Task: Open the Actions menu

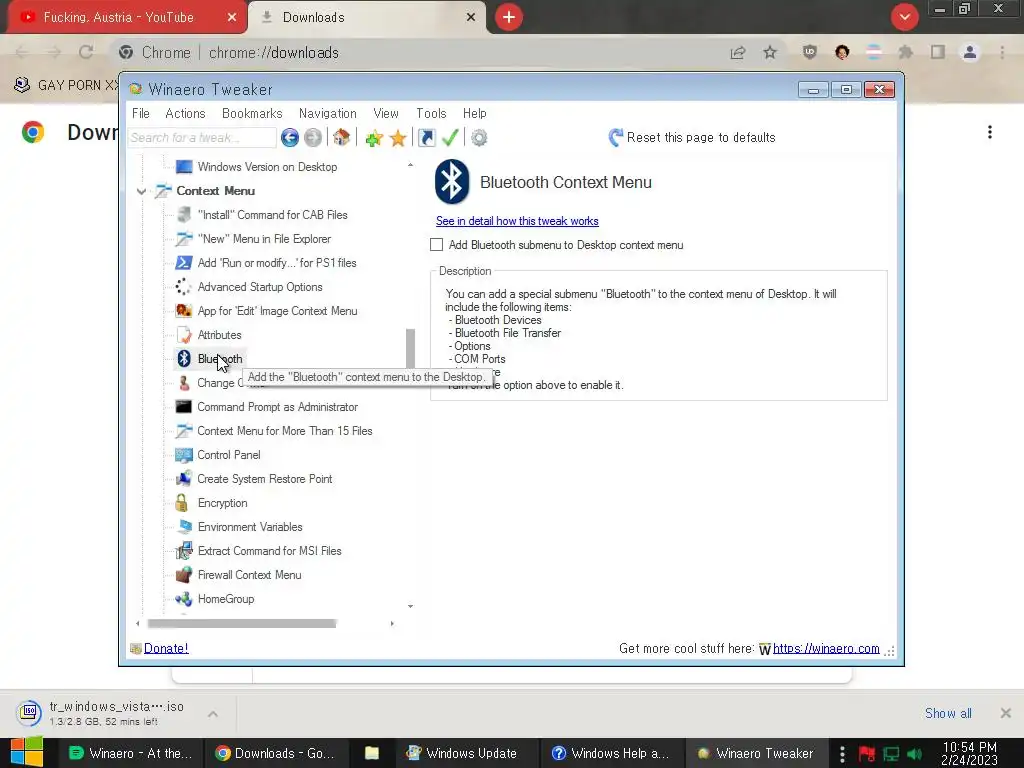Action: [x=185, y=114]
